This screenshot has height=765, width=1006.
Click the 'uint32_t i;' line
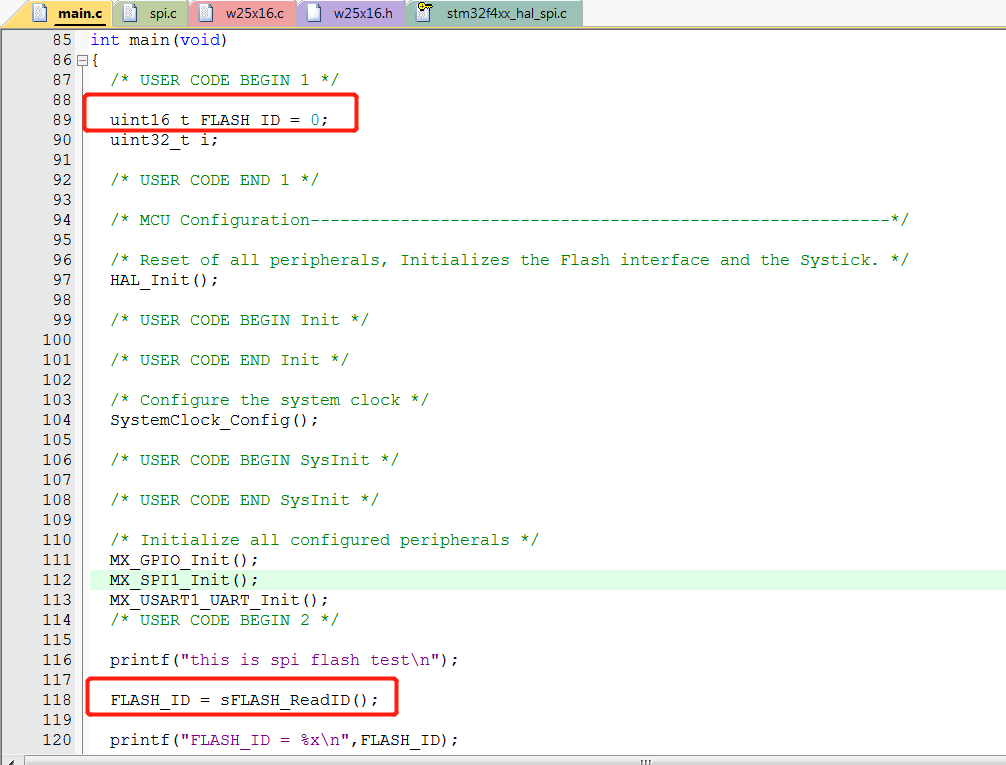click(x=164, y=140)
